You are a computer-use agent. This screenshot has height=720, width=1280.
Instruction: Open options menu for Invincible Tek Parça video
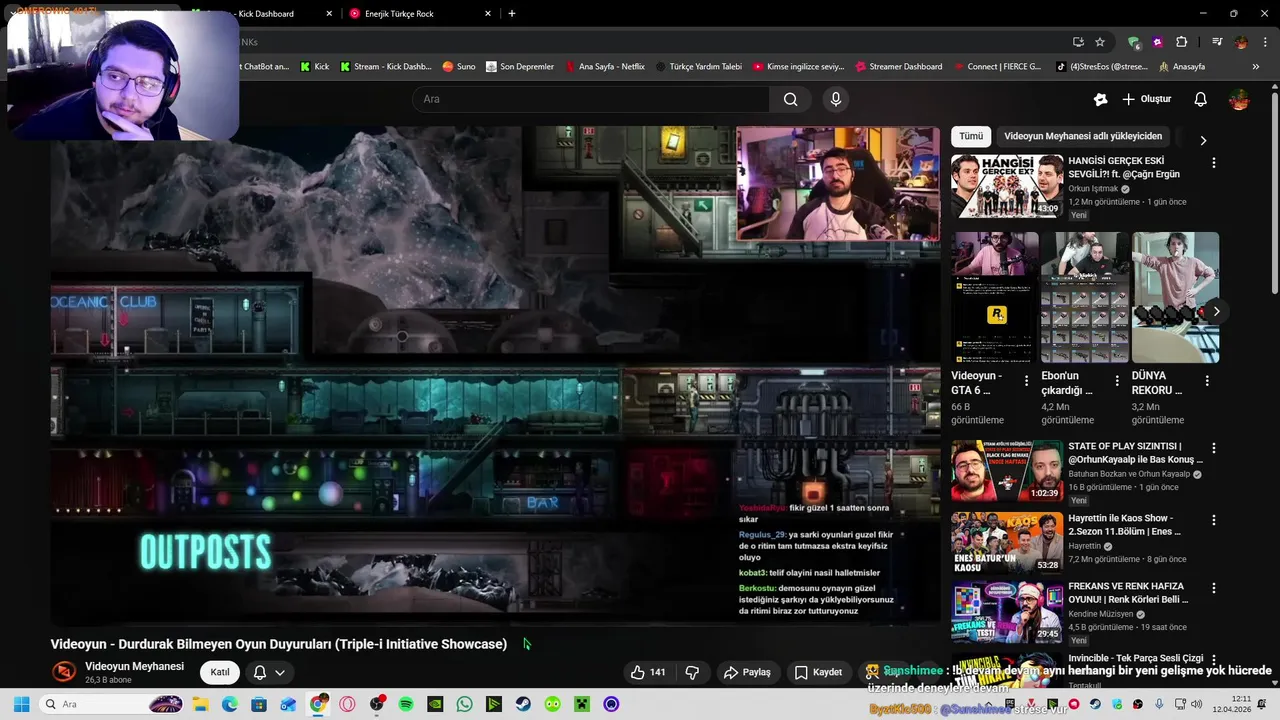1214,660
